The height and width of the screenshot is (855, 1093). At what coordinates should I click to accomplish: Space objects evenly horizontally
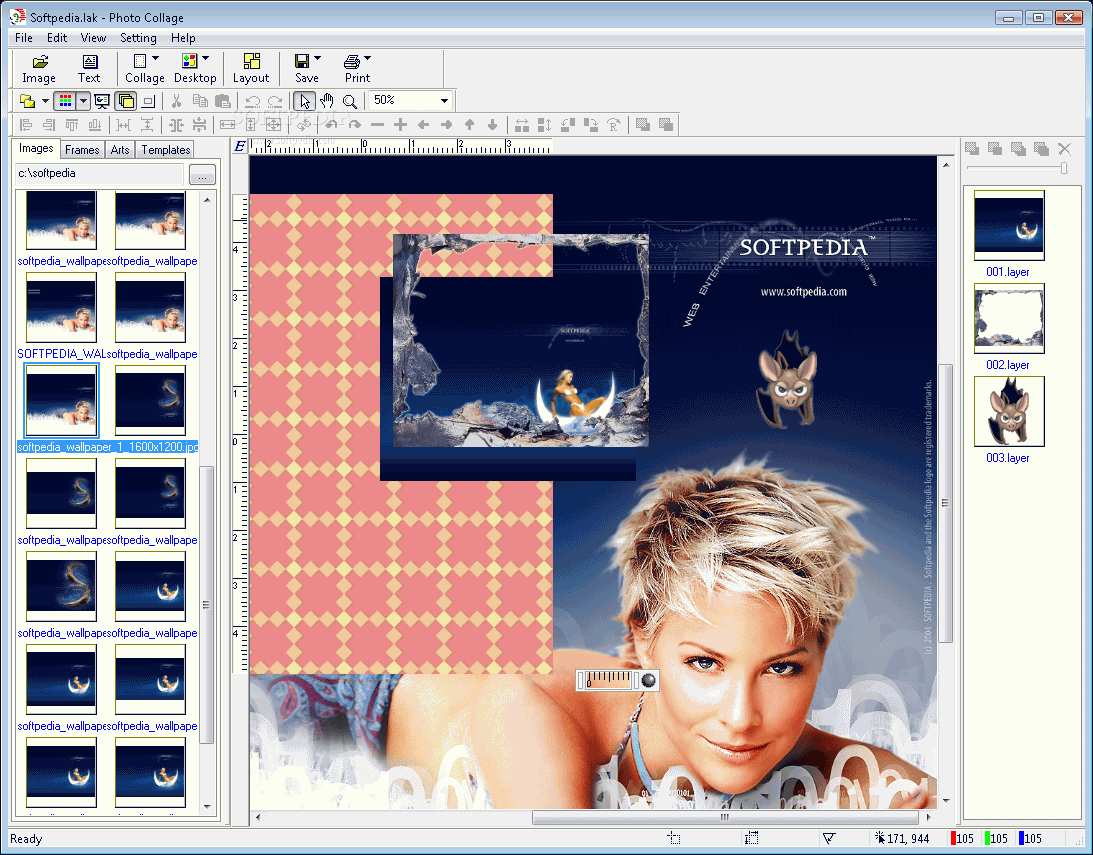coord(123,125)
